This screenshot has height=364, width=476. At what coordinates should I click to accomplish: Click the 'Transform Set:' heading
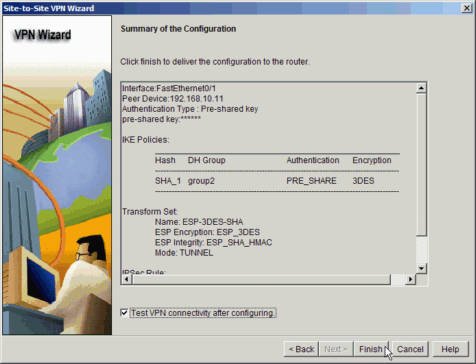click(x=150, y=212)
